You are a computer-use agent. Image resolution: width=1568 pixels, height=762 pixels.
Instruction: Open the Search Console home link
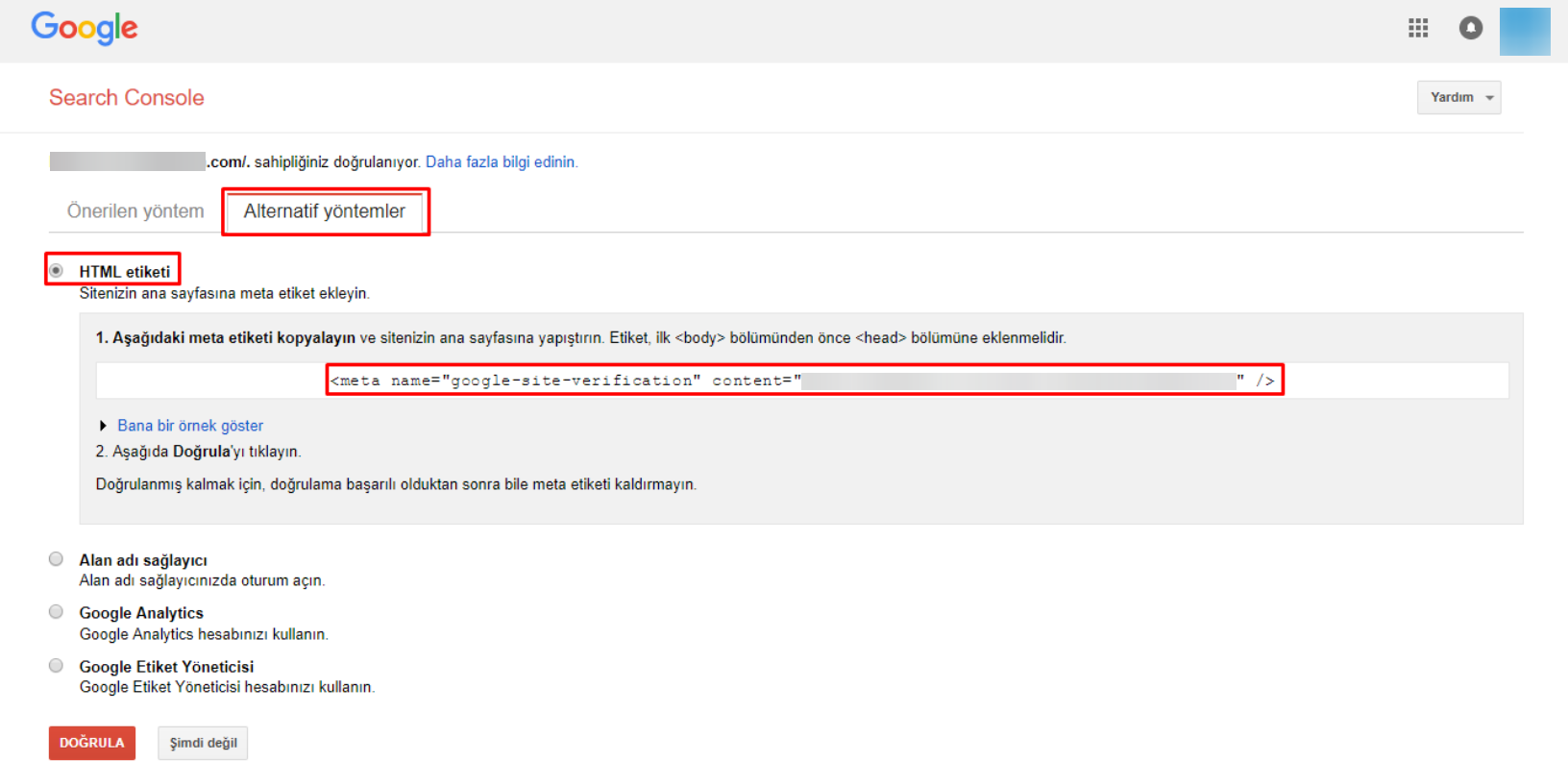point(127,98)
